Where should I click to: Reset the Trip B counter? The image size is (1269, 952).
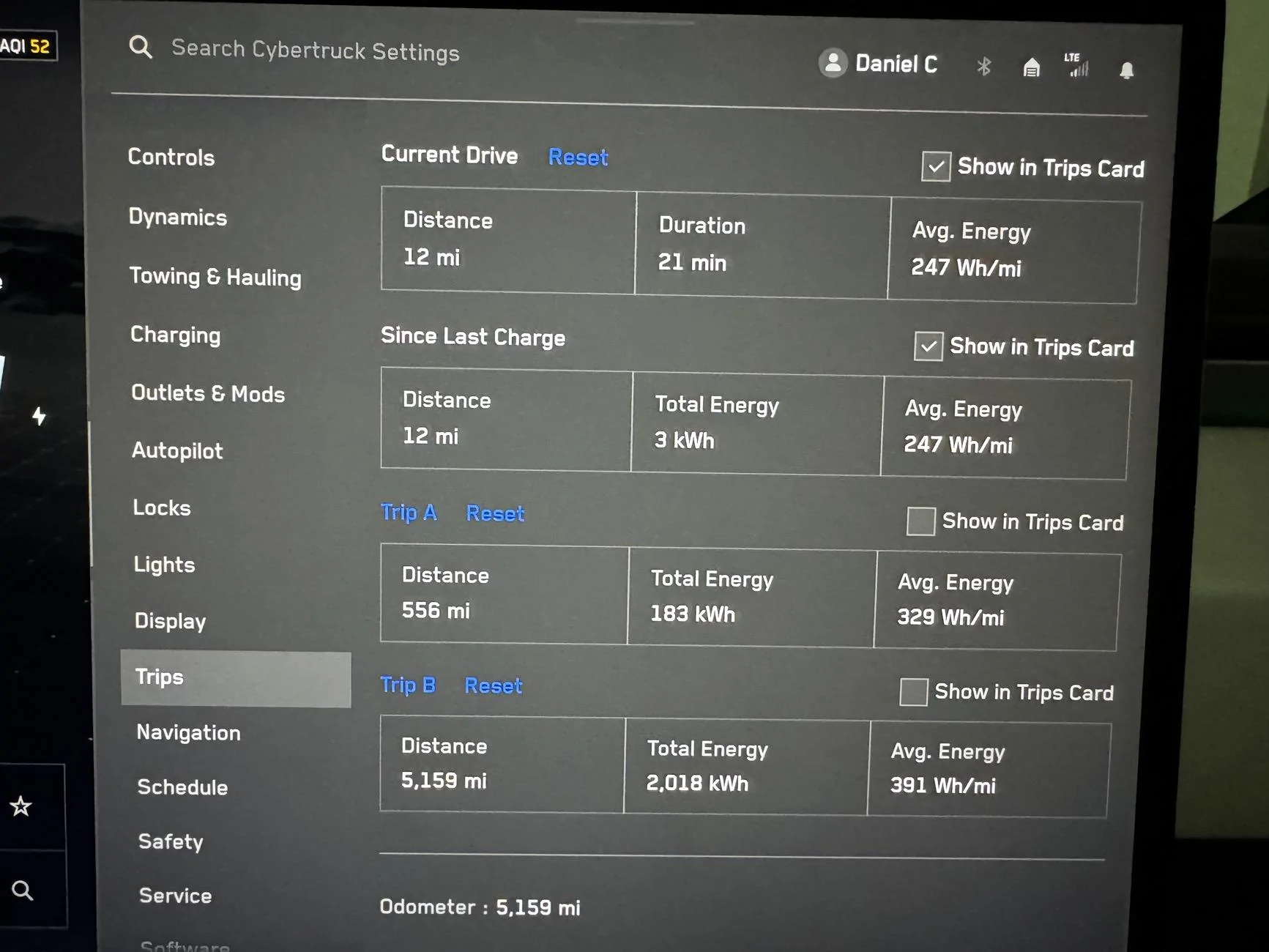pos(493,685)
